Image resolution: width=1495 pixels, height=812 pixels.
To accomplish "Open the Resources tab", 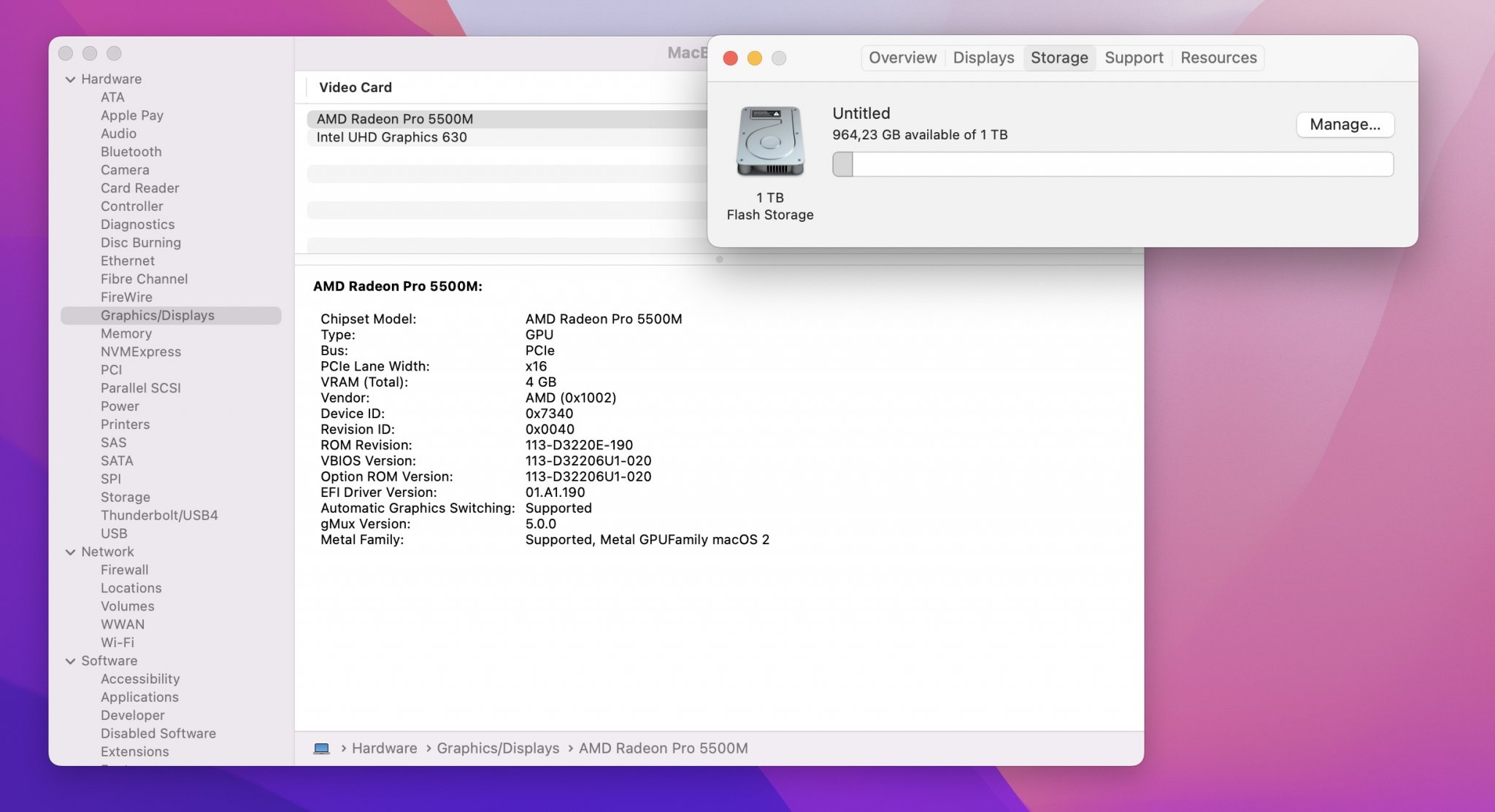I will pyautogui.click(x=1218, y=58).
